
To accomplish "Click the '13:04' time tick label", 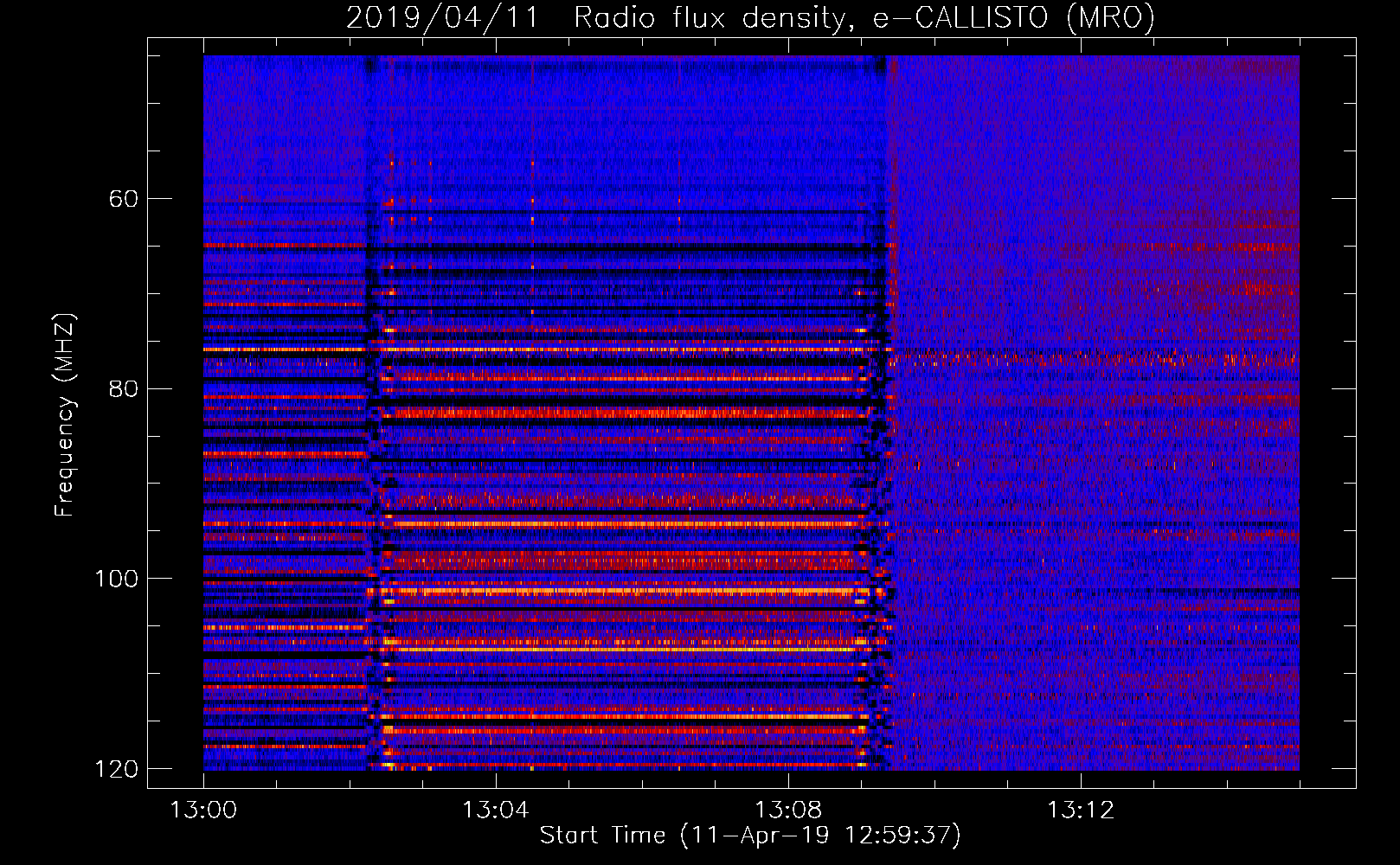I will [496, 811].
